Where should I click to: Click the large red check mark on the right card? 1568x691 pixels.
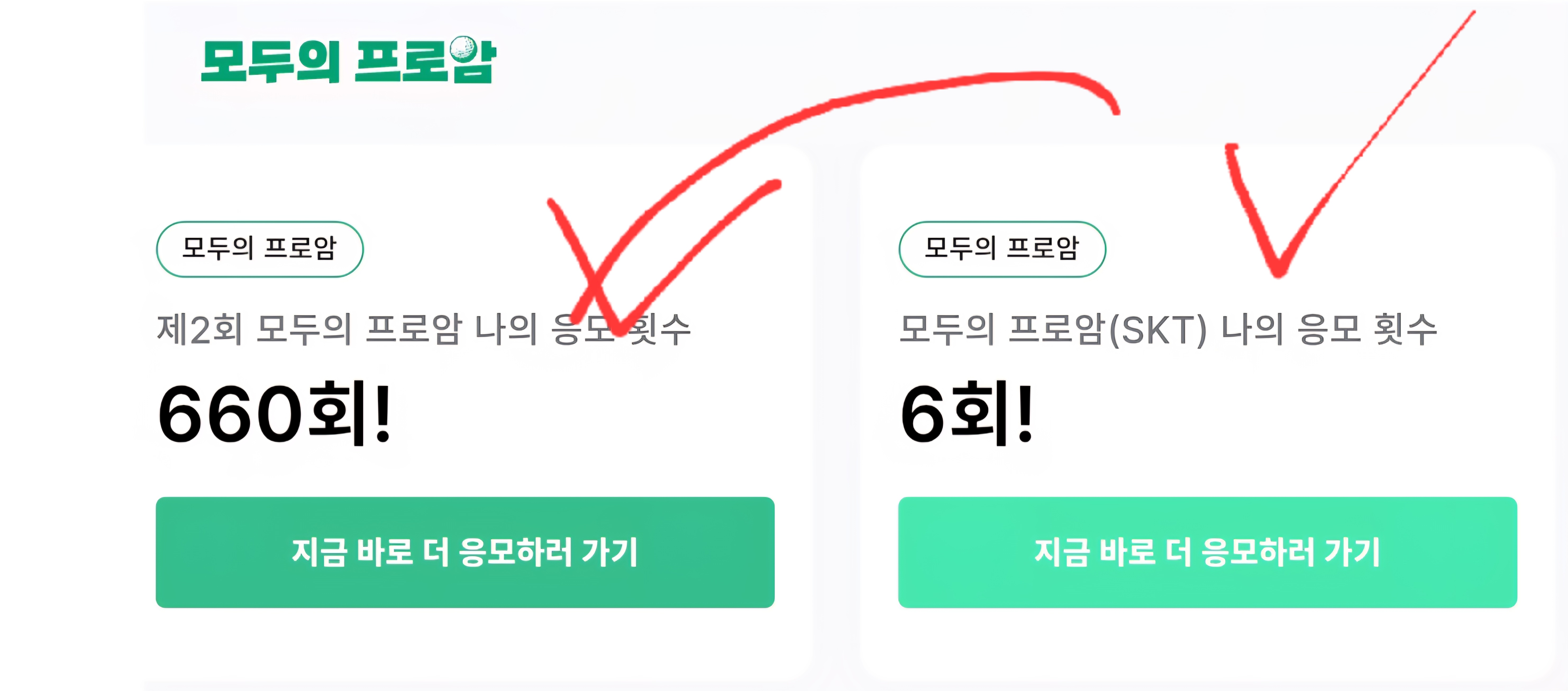click(1284, 244)
